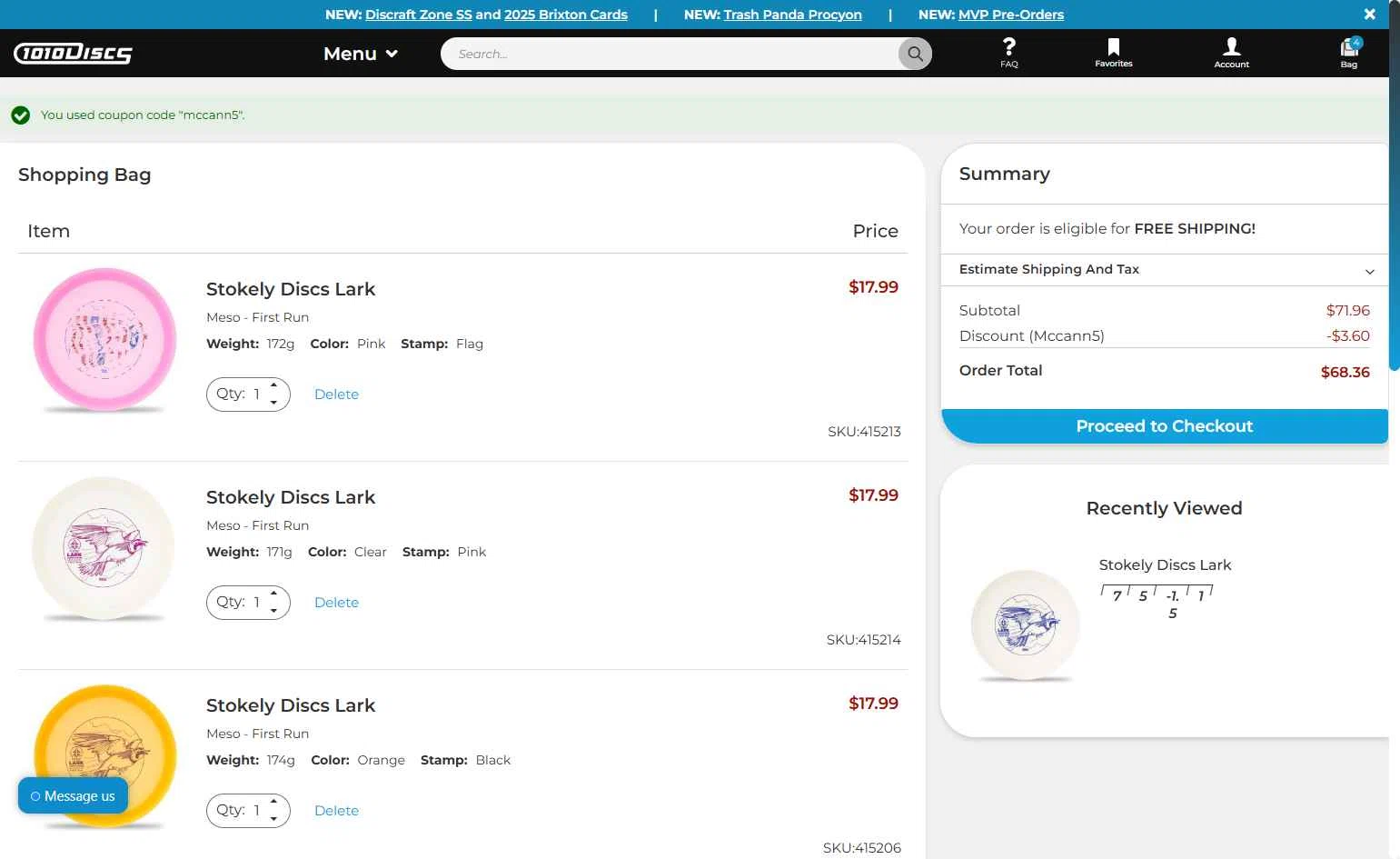Open the Menu dropdown
Screen dimensions: 1400x859
click(361, 54)
